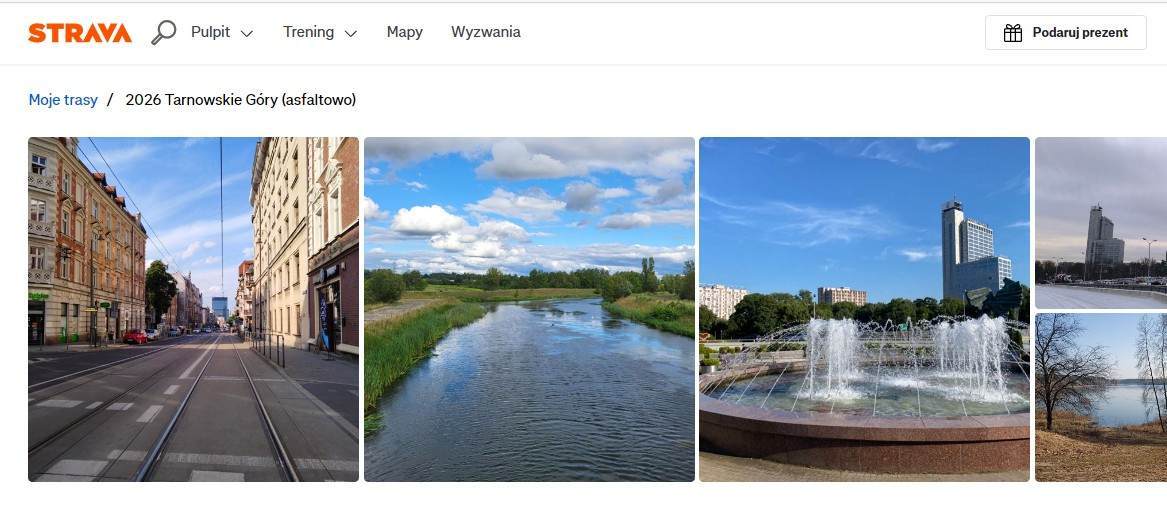Click the tall tower in the fountain photo
Screen dimensions: 1167x507
955,250
